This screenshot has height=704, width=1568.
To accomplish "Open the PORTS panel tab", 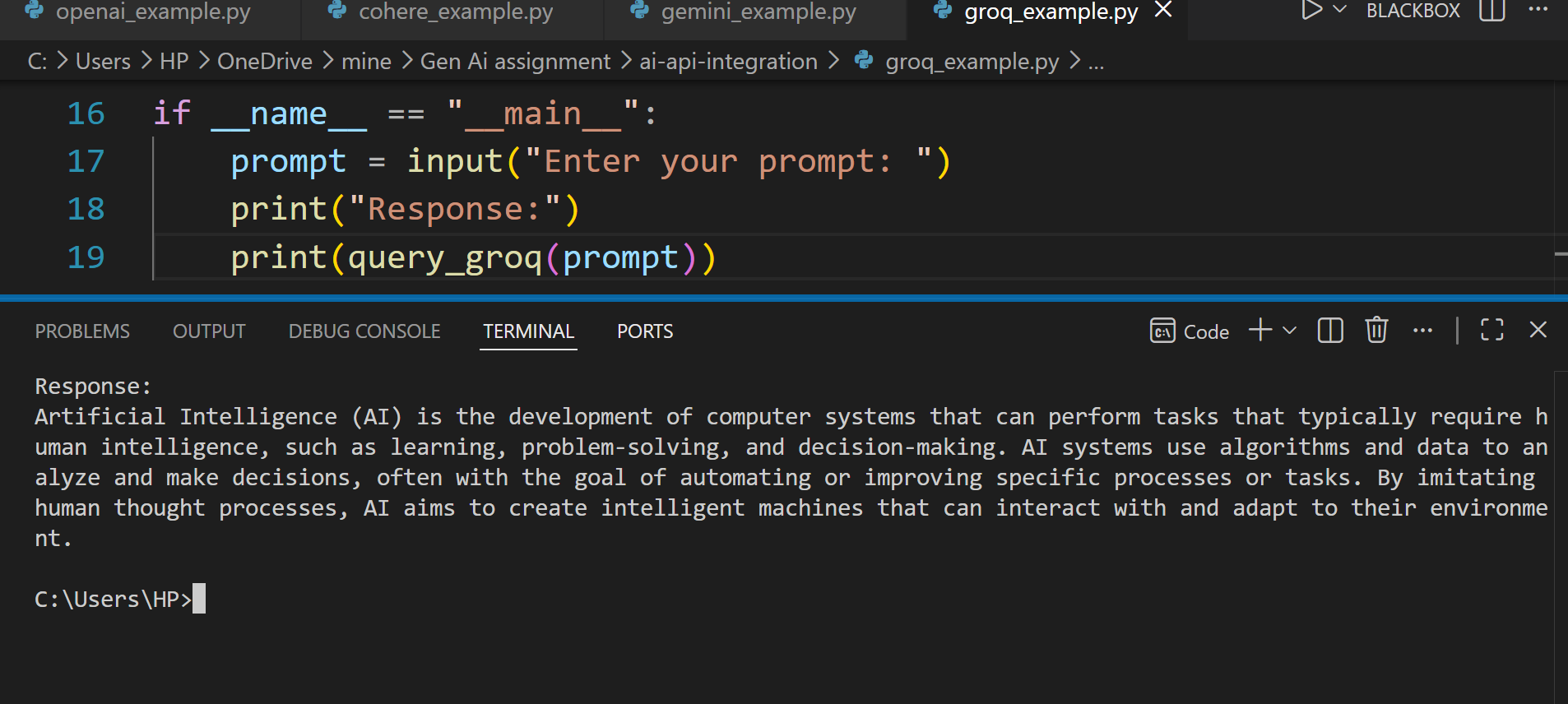I will [x=645, y=331].
